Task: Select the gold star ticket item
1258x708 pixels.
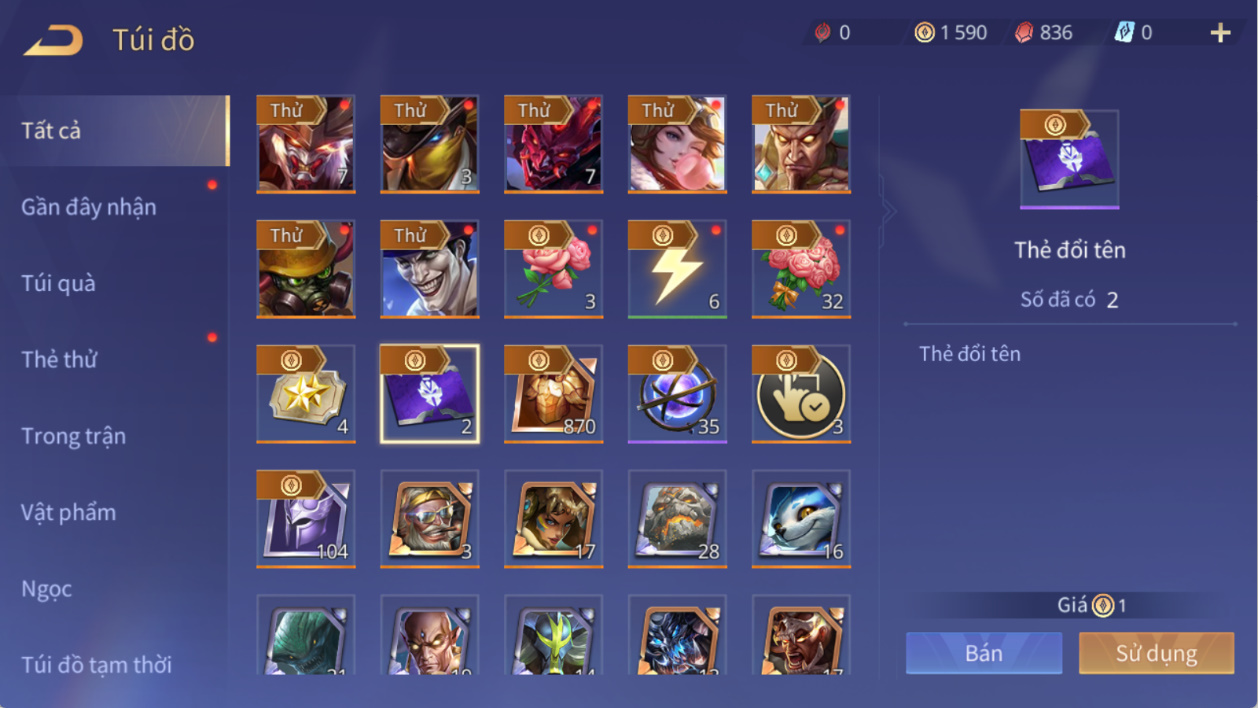Action: coord(305,394)
